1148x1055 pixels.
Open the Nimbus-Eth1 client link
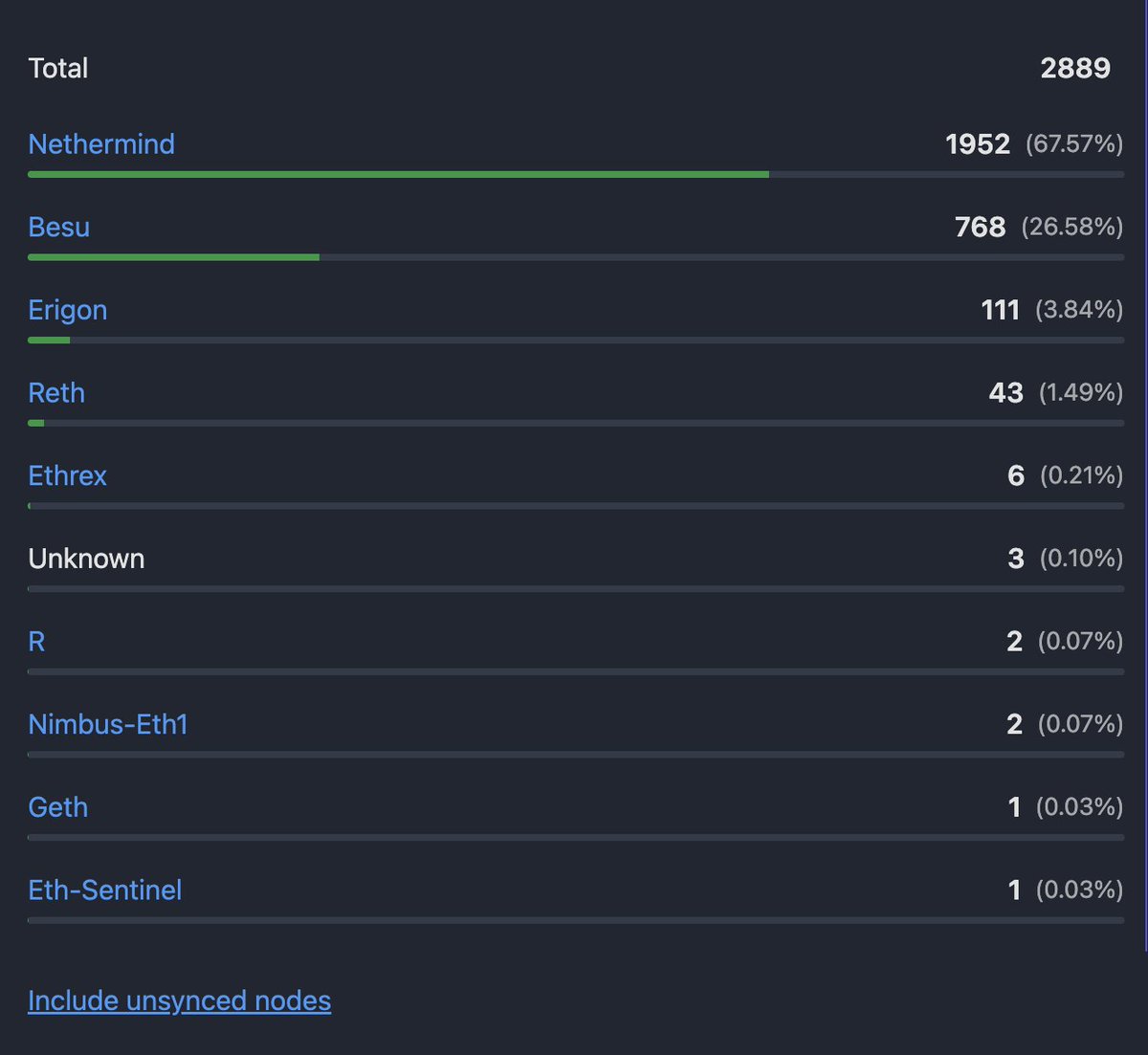108,725
